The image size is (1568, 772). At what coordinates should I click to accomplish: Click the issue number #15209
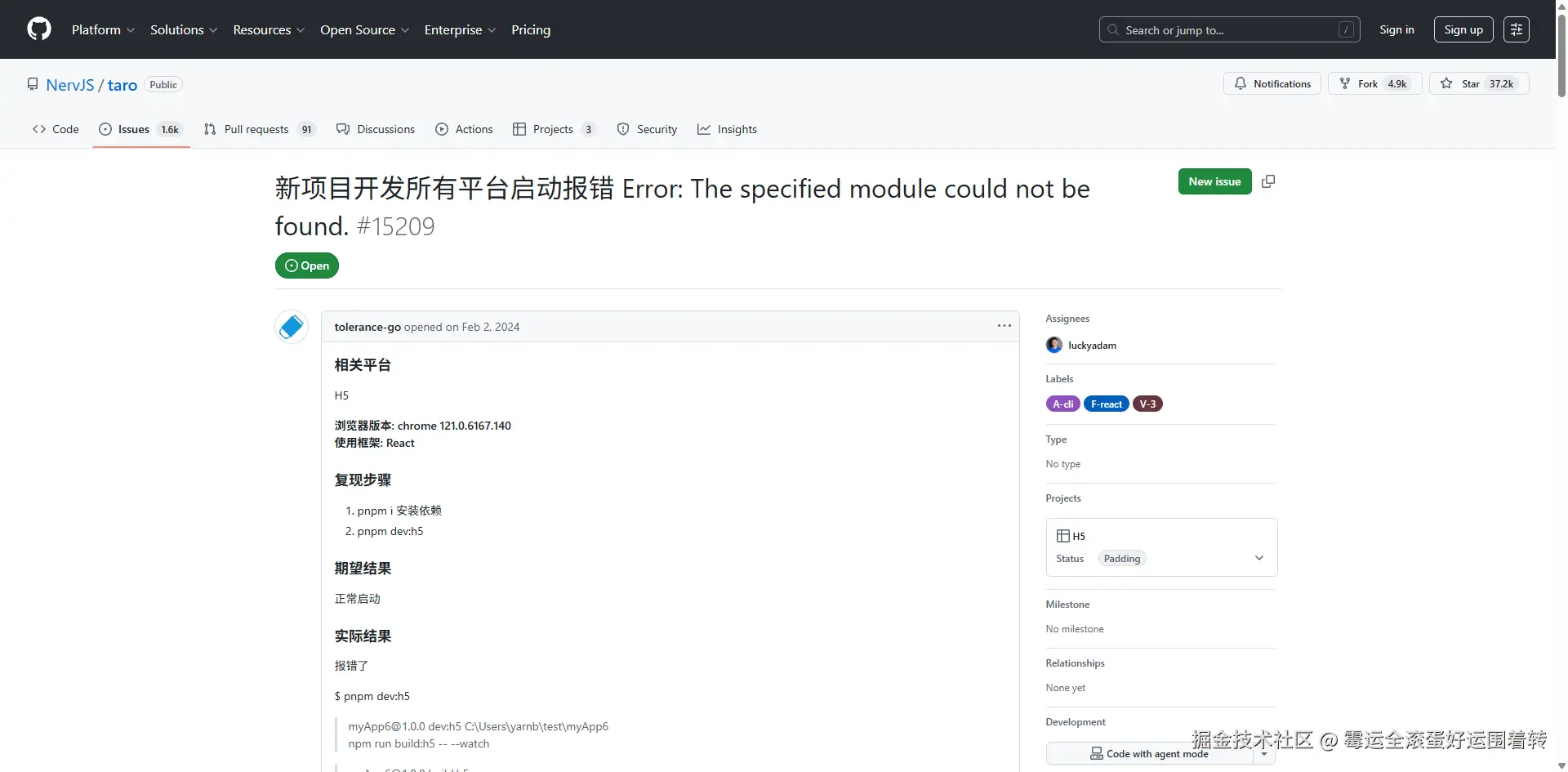(x=396, y=226)
